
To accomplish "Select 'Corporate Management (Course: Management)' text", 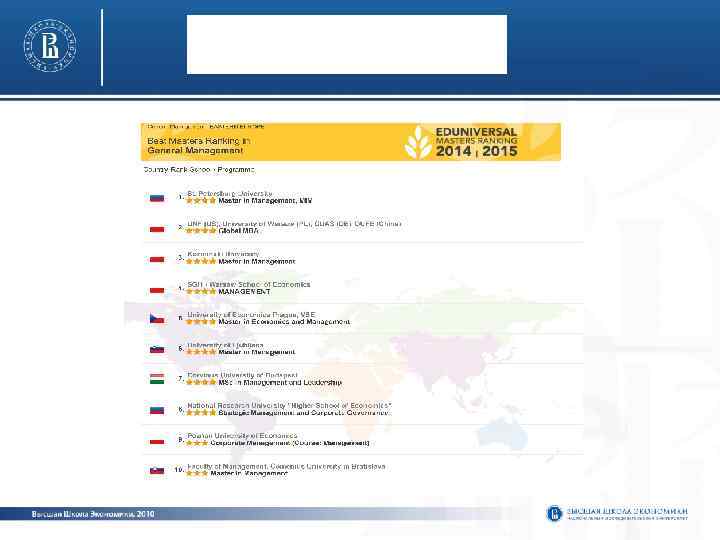I will [x=290, y=443].
